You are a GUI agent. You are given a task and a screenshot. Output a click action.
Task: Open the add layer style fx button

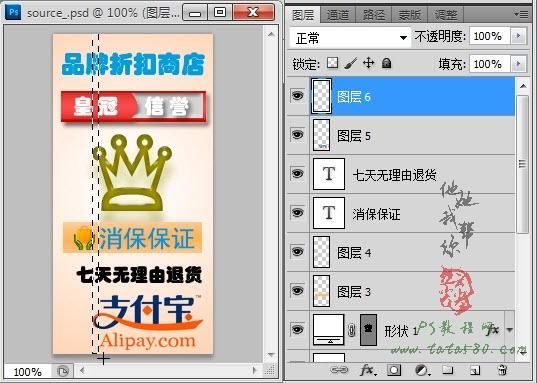(368, 370)
